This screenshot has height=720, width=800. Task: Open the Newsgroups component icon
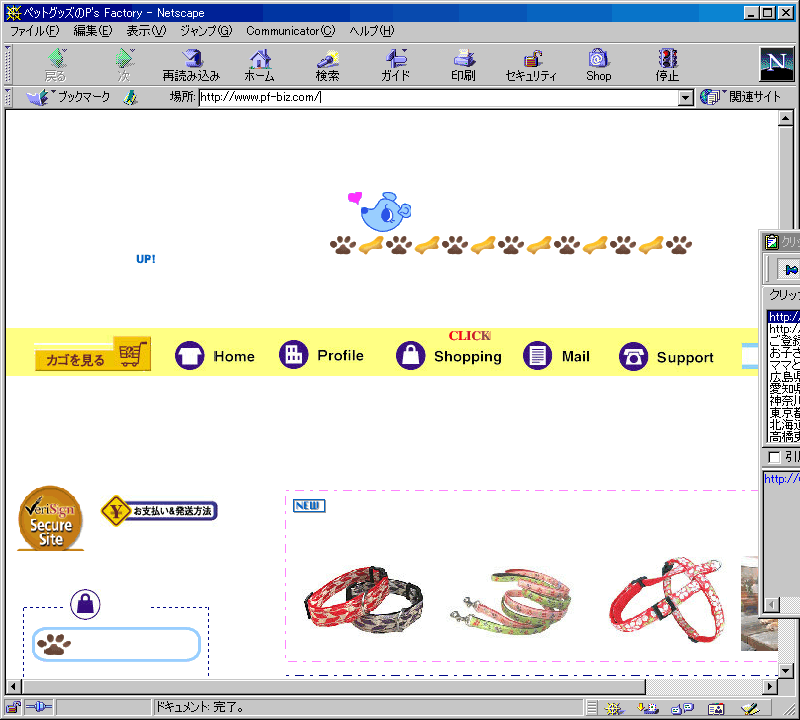682,708
